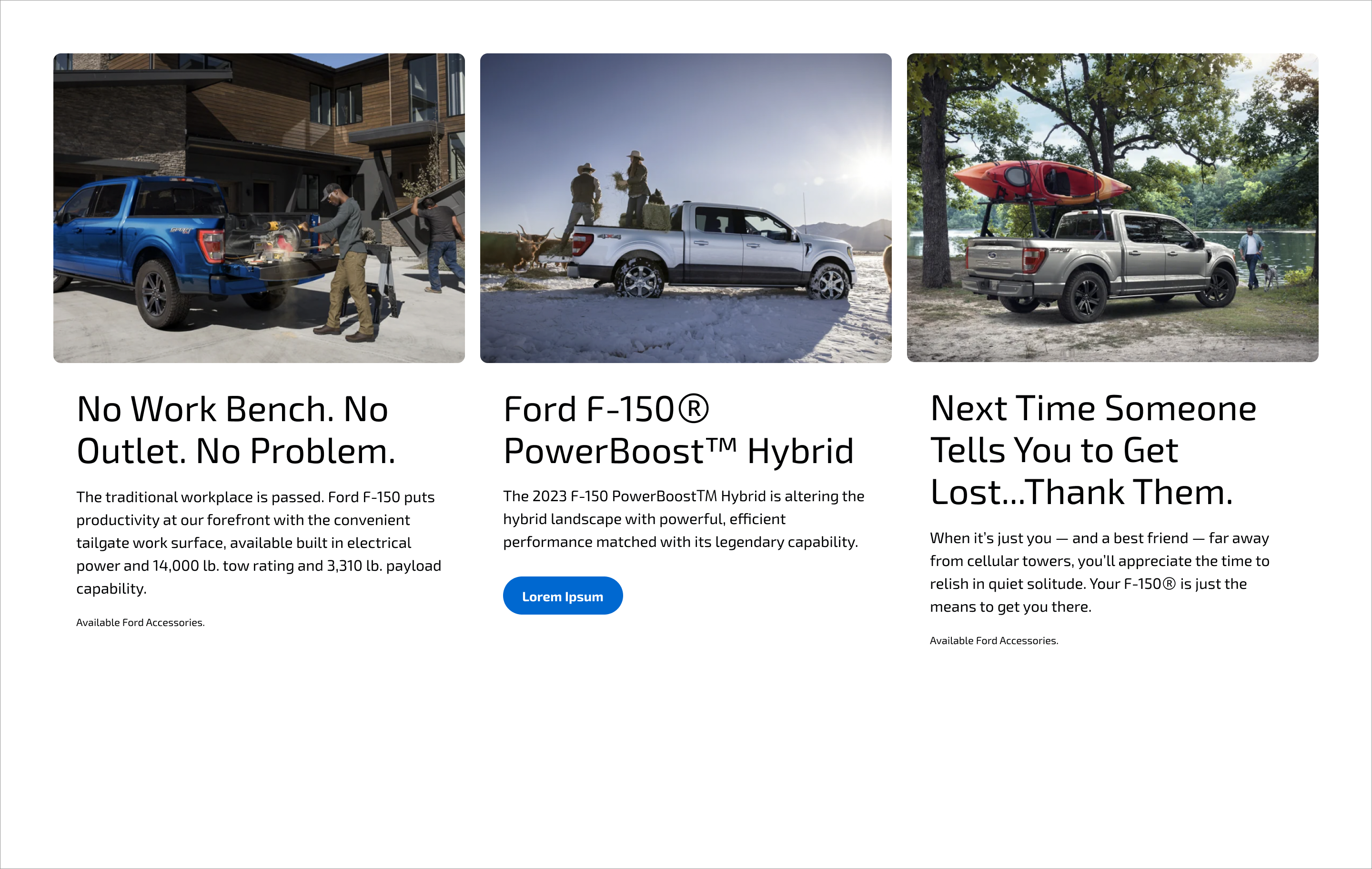Click 'No Work Bench. No Outlet. No Problem.' heading
Image resolution: width=1372 pixels, height=869 pixels.
click(235, 430)
